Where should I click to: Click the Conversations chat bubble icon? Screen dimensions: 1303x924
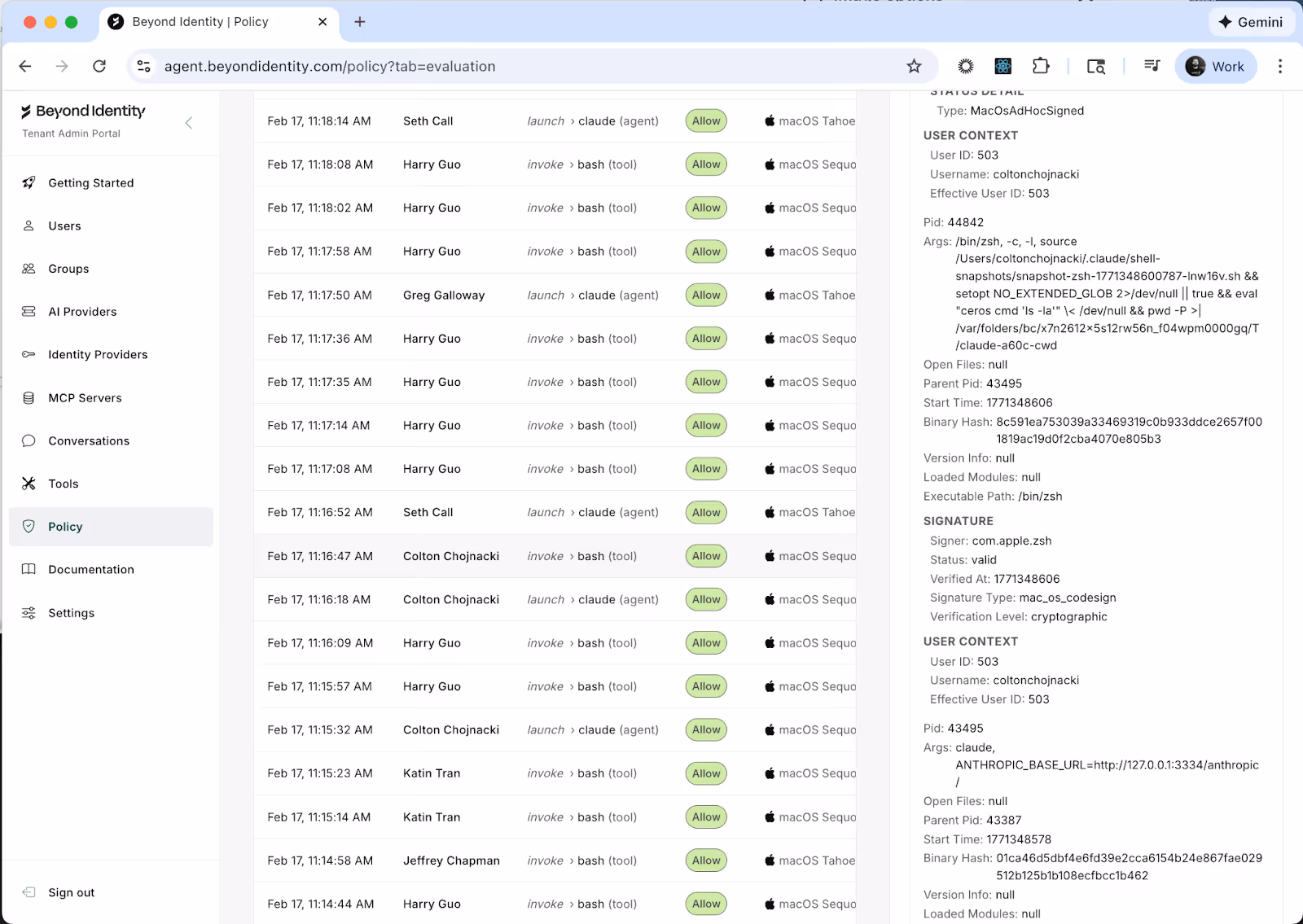coord(29,440)
